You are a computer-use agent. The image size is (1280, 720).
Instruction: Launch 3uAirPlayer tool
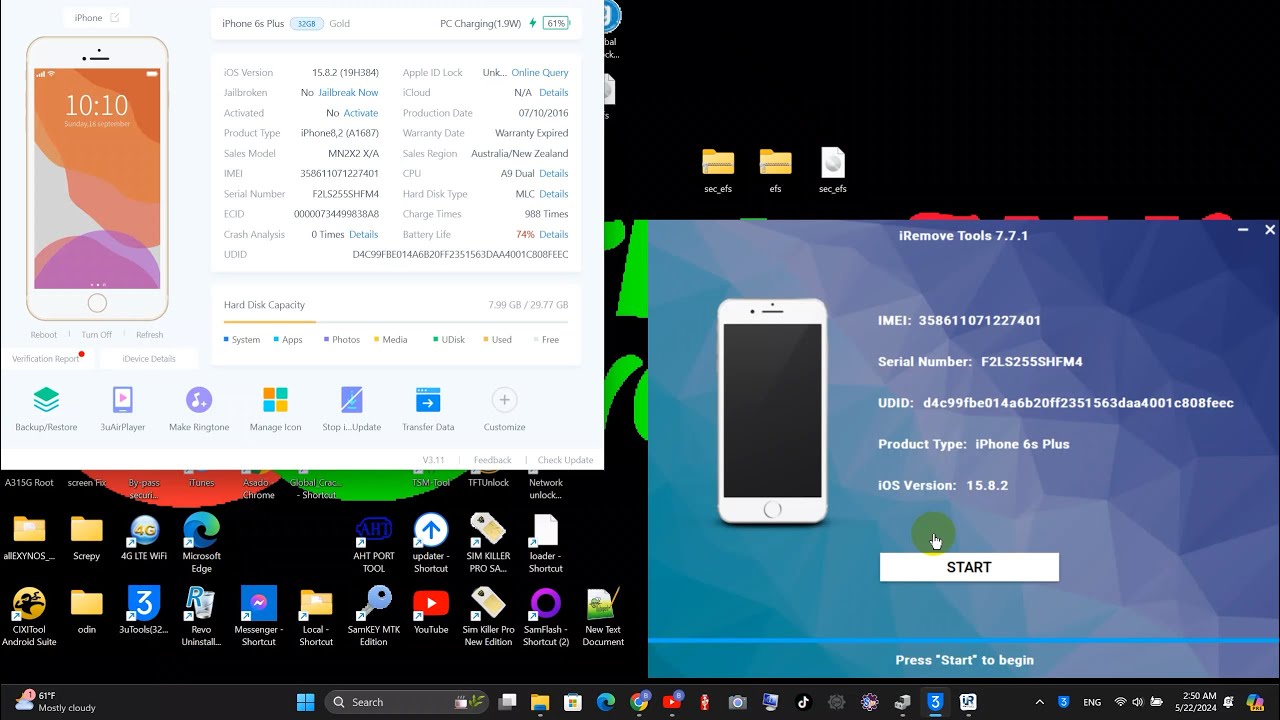pos(122,409)
